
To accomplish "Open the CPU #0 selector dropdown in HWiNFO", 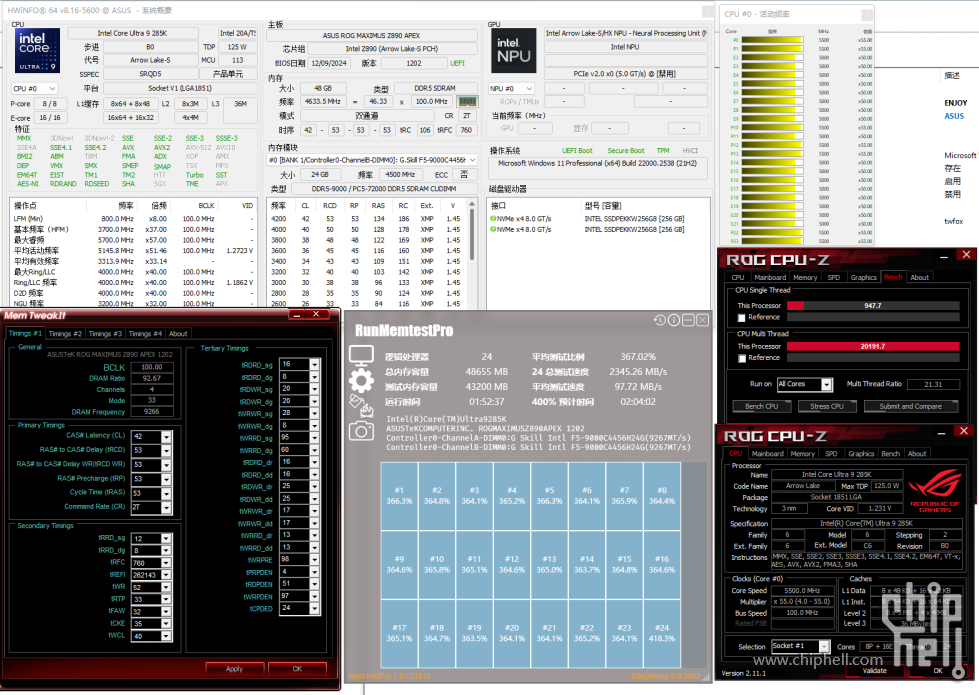I will [x=34, y=89].
